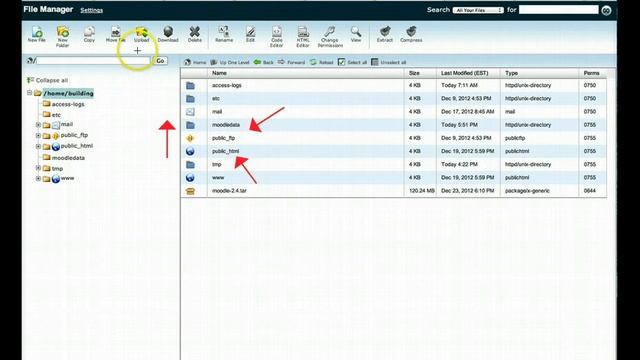Select etc row in file list
Screen dimensions: 640x360
(393, 98)
